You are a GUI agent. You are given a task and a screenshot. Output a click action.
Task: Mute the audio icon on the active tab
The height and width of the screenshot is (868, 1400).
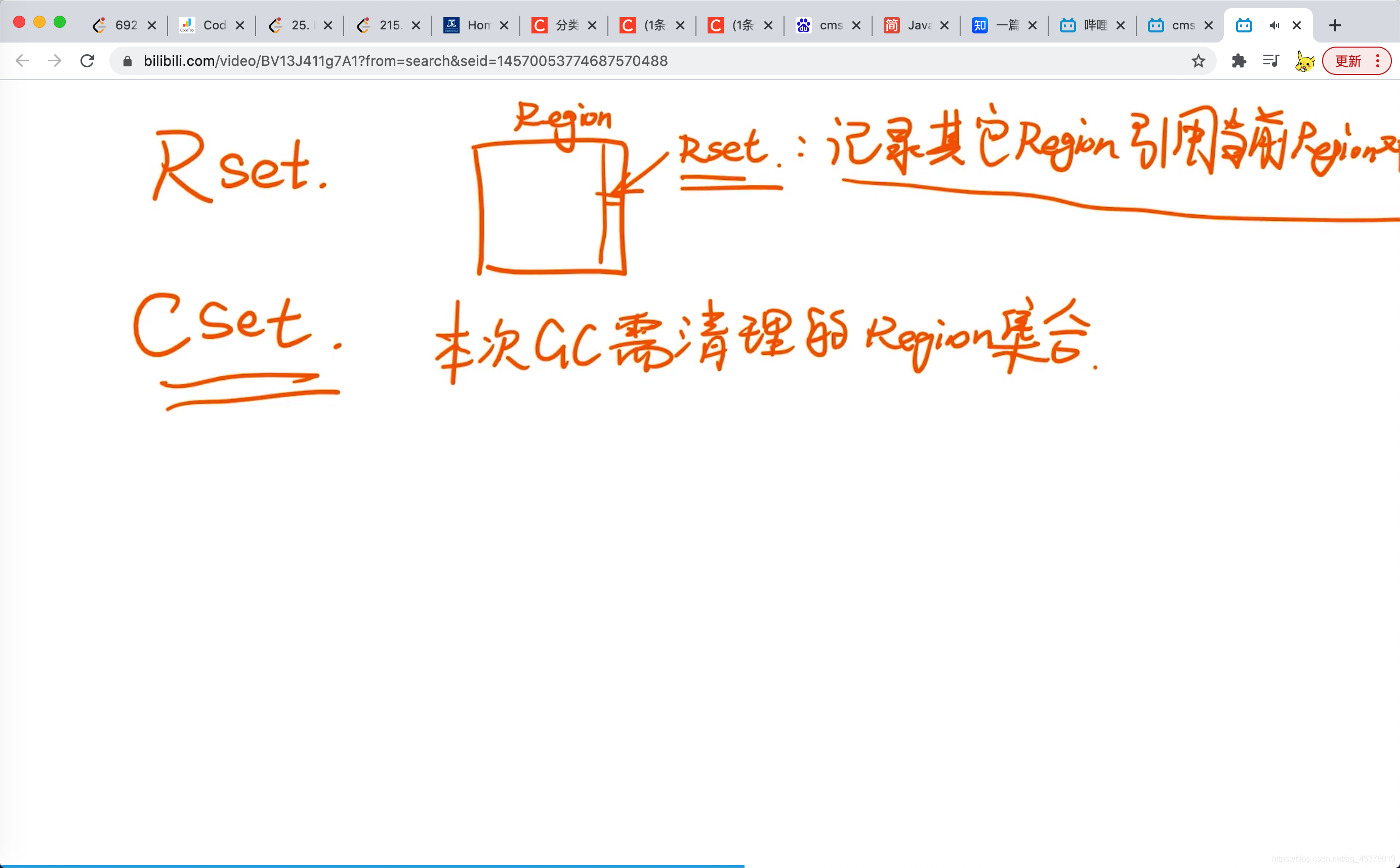(1274, 25)
